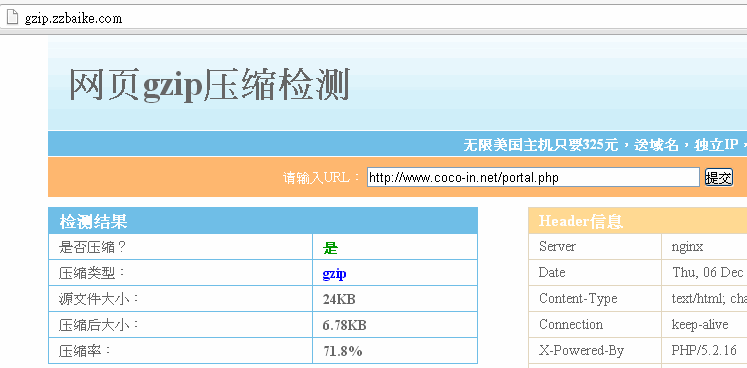Select the Thu, 06 Dec value

pos(707,272)
